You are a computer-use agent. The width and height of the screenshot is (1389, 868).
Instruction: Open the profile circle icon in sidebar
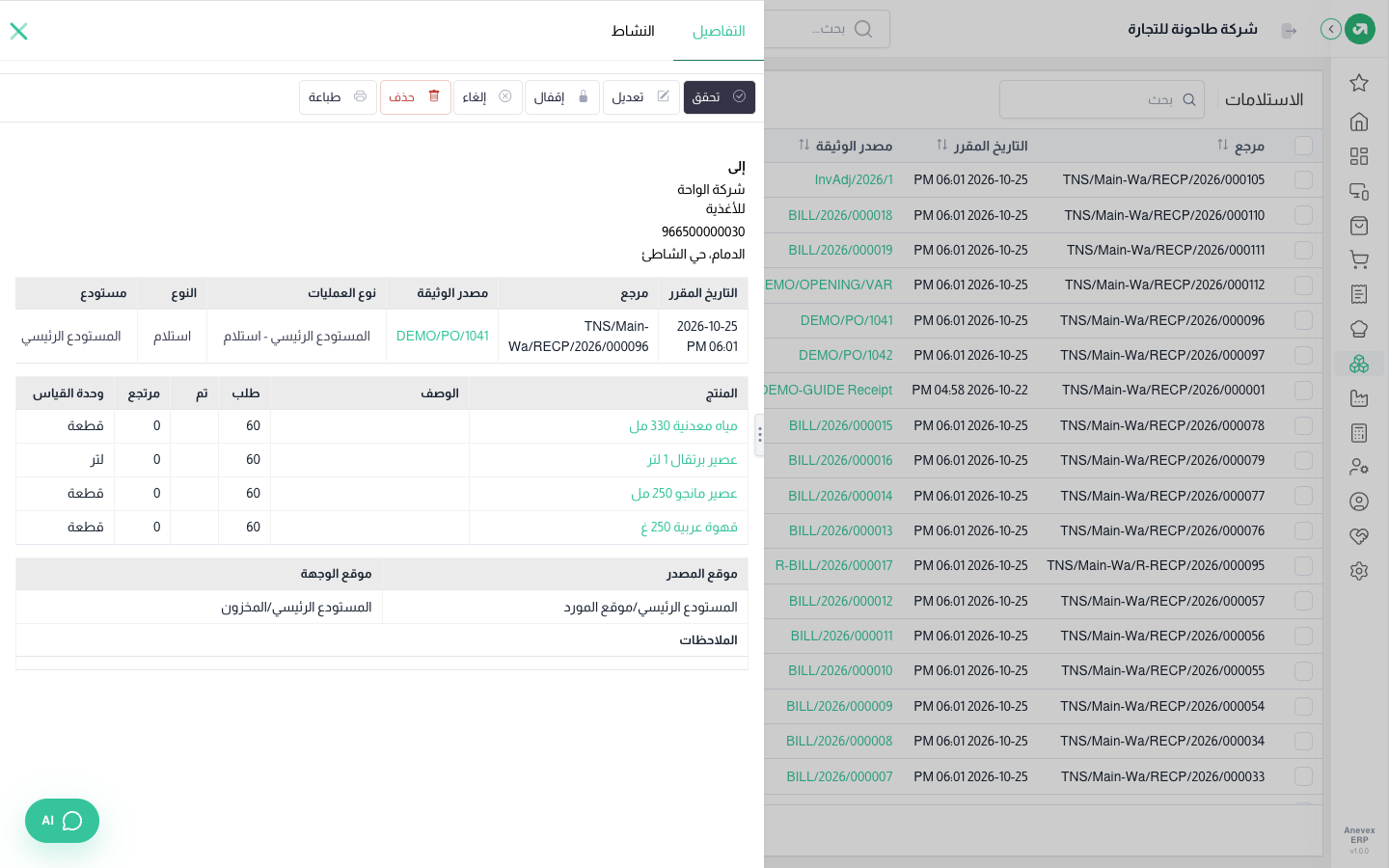pyautogui.click(x=1359, y=502)
